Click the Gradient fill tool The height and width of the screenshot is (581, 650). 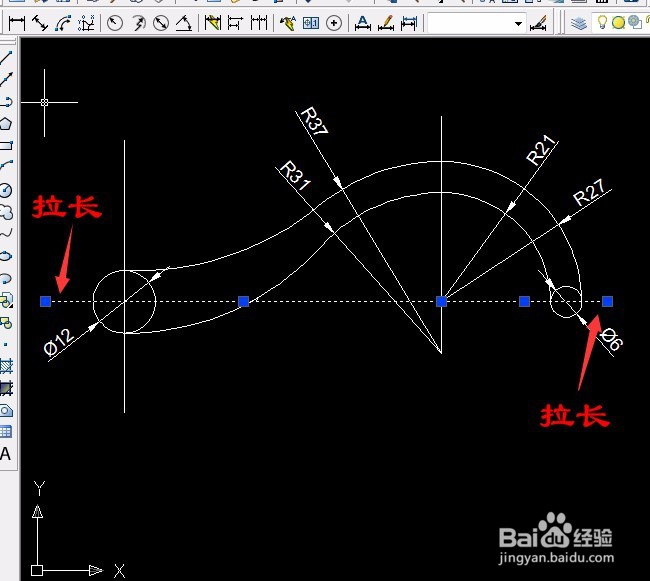tap(6, 388)
